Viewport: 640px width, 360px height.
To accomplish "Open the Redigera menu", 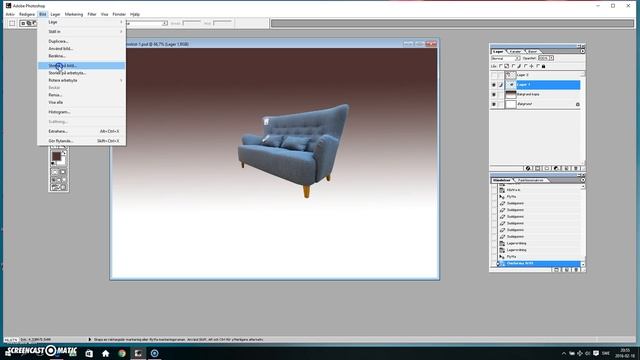I will click(27, 14).
